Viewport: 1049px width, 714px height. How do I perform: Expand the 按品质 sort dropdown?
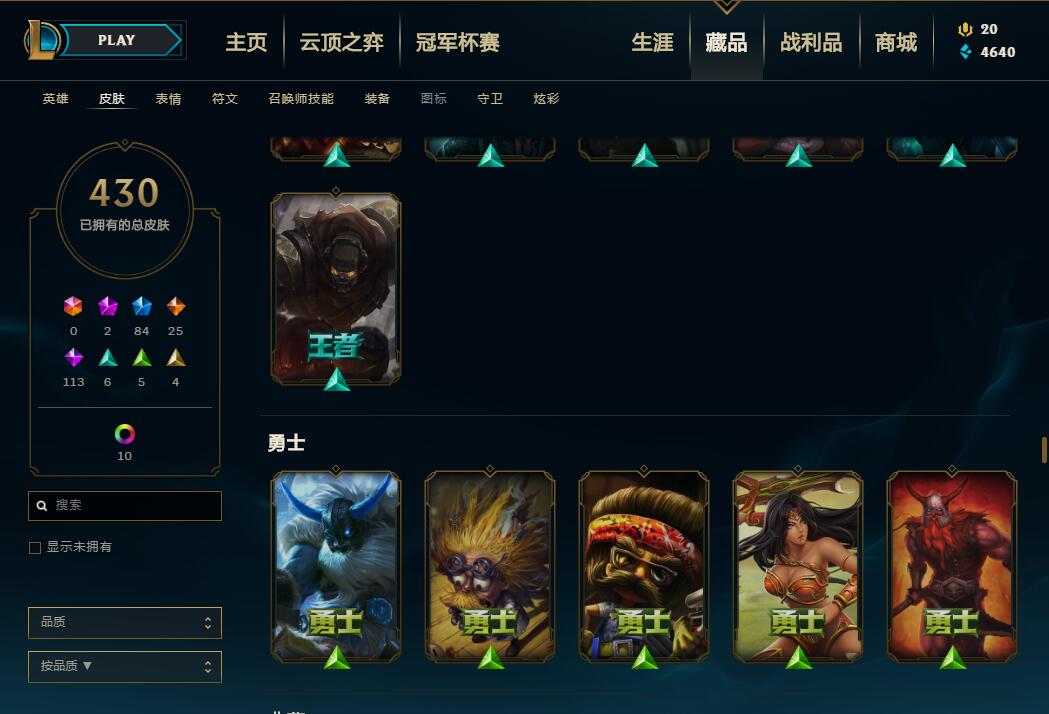124,666
